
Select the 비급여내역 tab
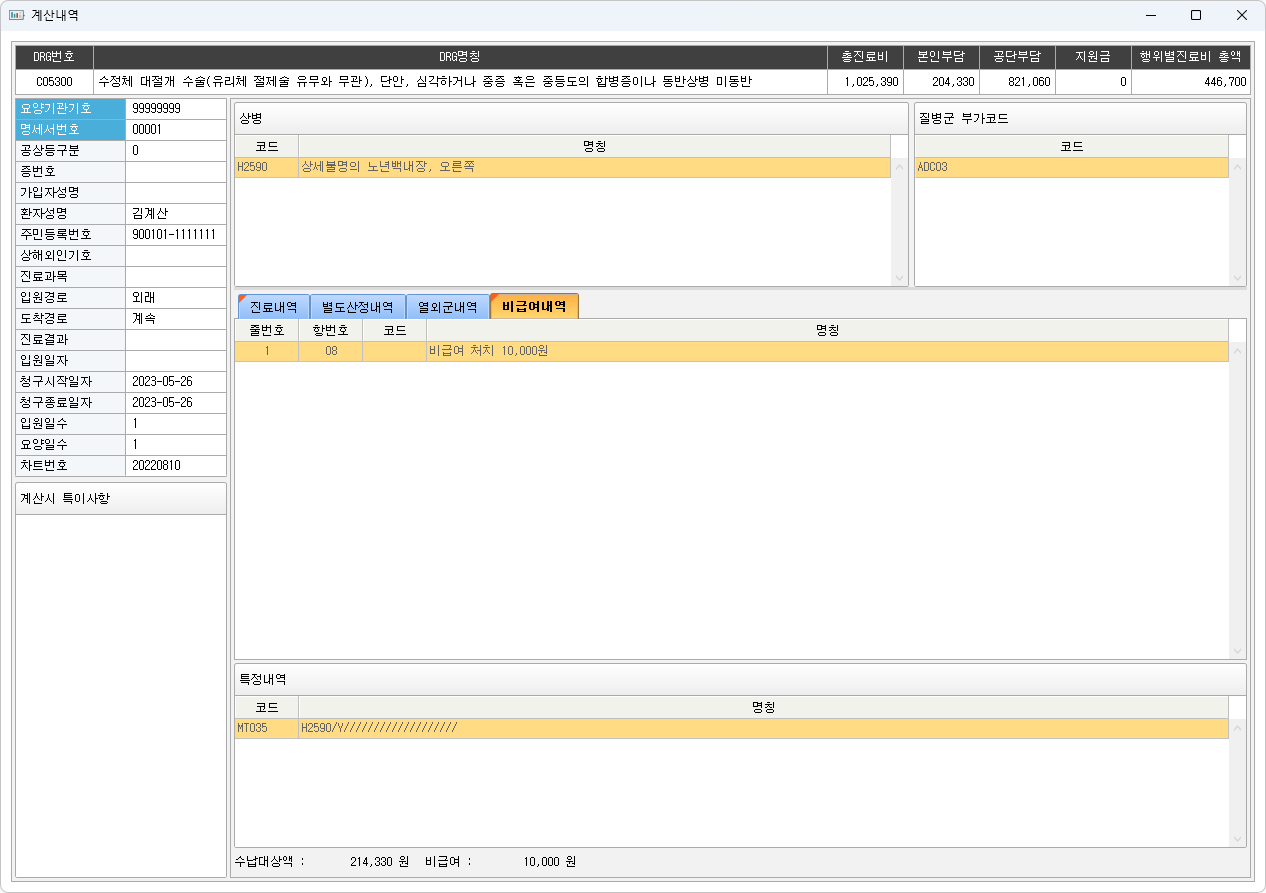tap(534, 307)
